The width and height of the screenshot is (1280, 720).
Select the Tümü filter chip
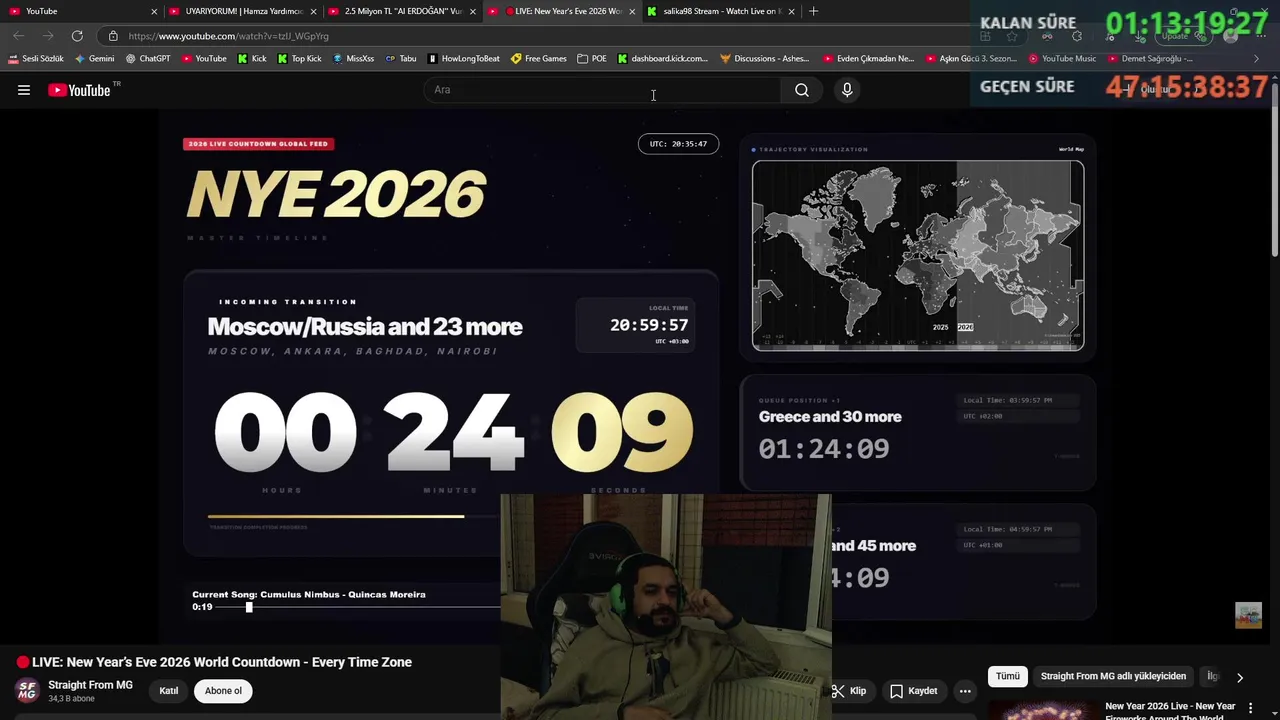click(x=1008, y=676)
